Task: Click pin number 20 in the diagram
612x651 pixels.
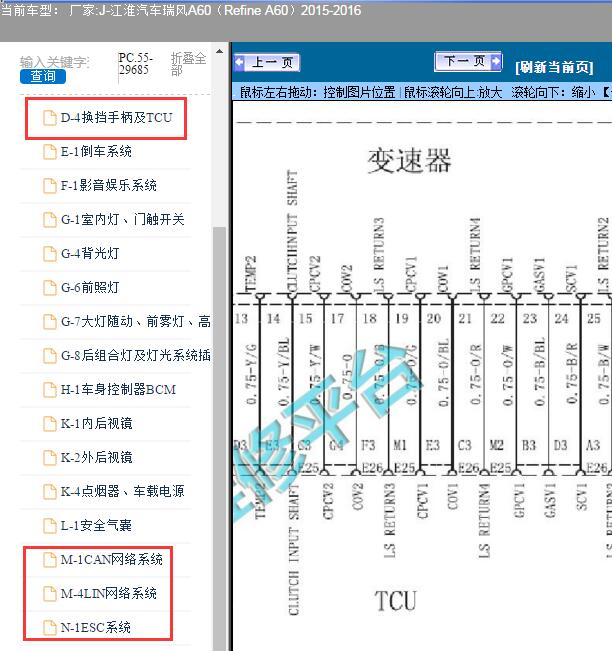Action: pos(433,318)
